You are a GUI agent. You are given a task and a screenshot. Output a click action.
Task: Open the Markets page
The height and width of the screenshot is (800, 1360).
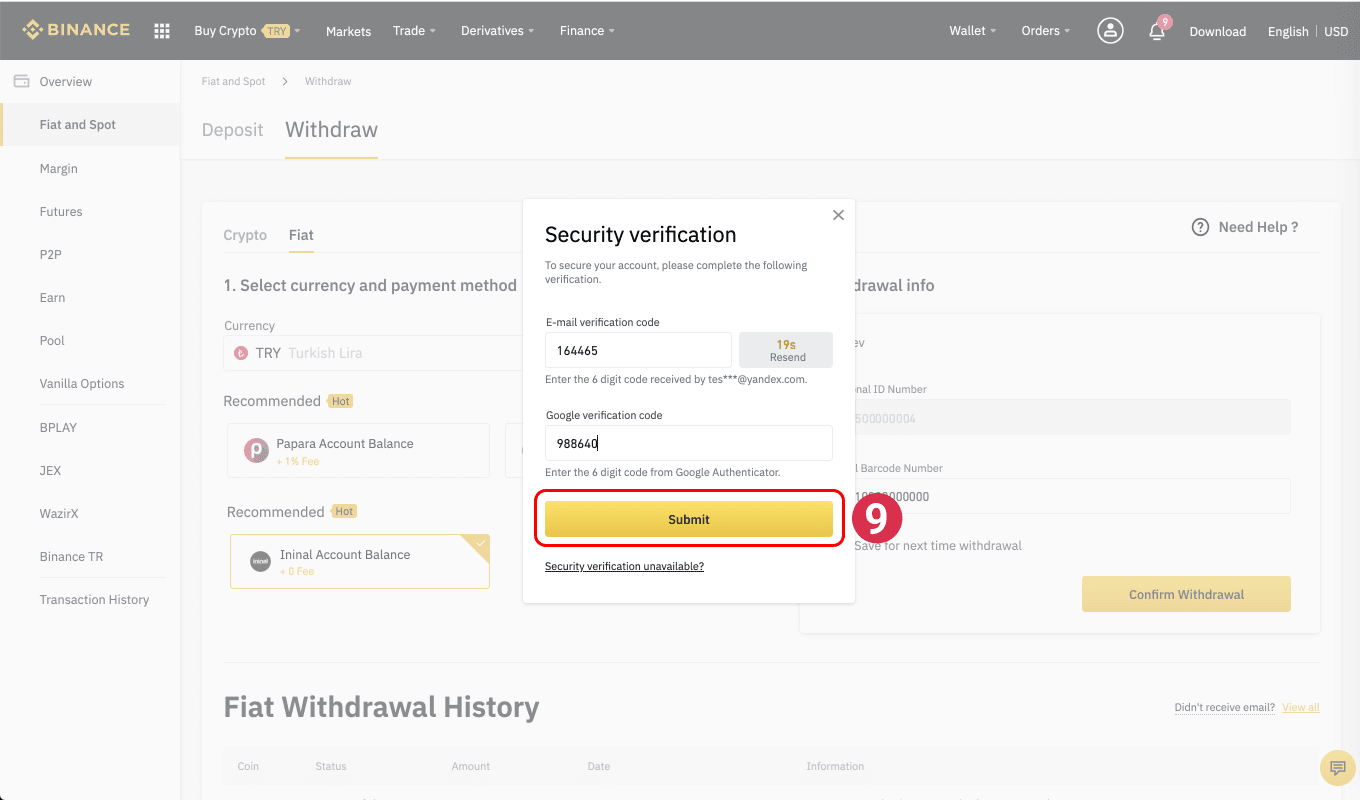(x=348, y=31)
